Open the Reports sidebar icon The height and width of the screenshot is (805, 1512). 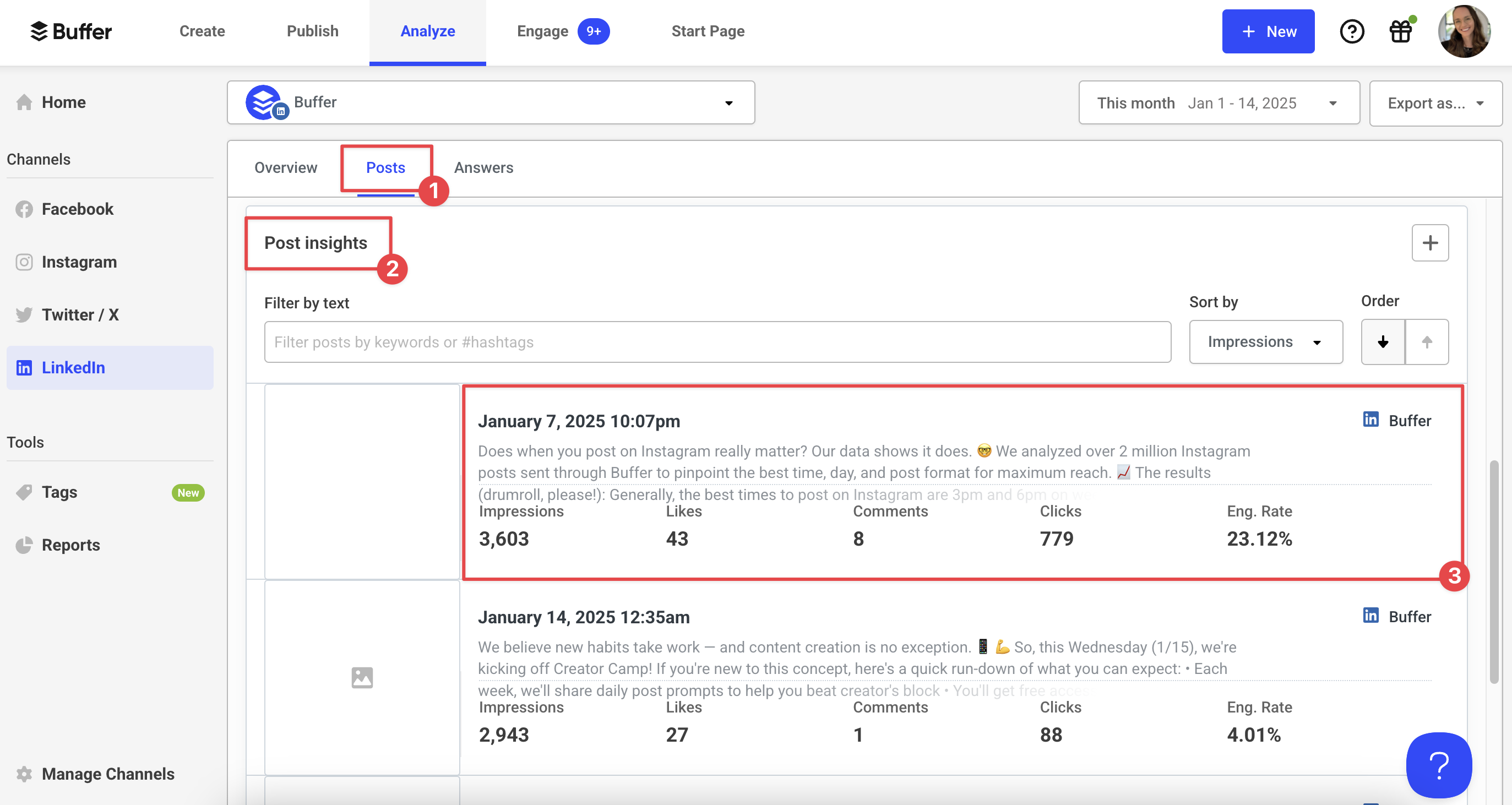(x=24, y=545)
